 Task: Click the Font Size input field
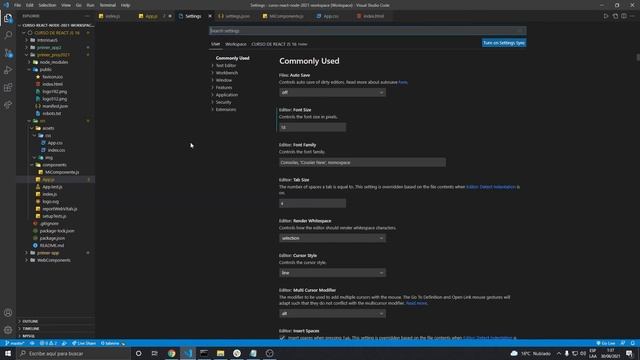tap(312, 127)
